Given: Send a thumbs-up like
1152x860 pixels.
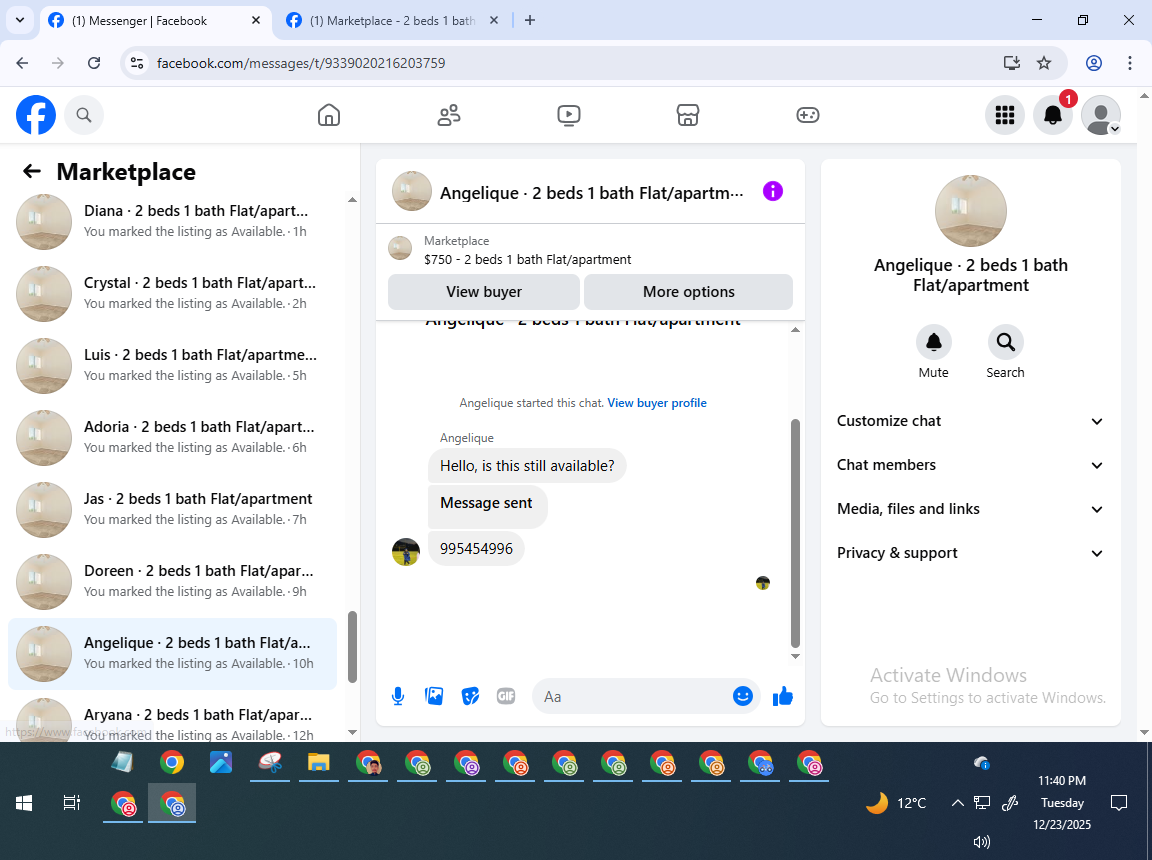Looking at the screenshot, I should [783, 696].
